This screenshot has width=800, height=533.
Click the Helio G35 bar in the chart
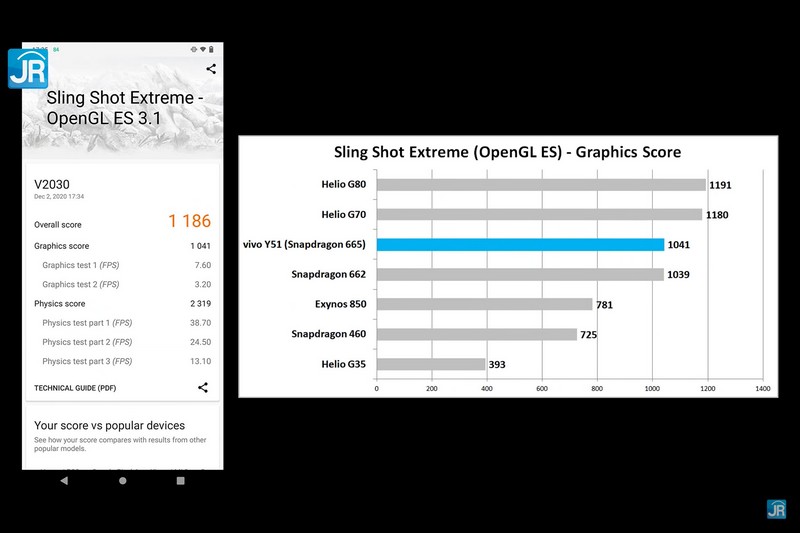(431, 365)
